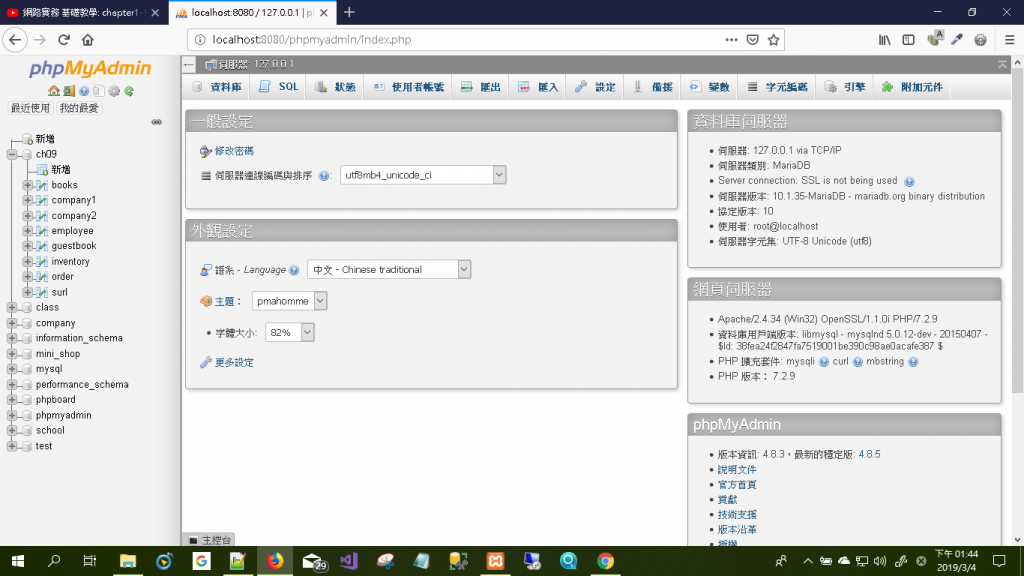Viewport: 1024px width, 576px height.
Task: Select the information_schema database
Action: [x=79, y=338]
